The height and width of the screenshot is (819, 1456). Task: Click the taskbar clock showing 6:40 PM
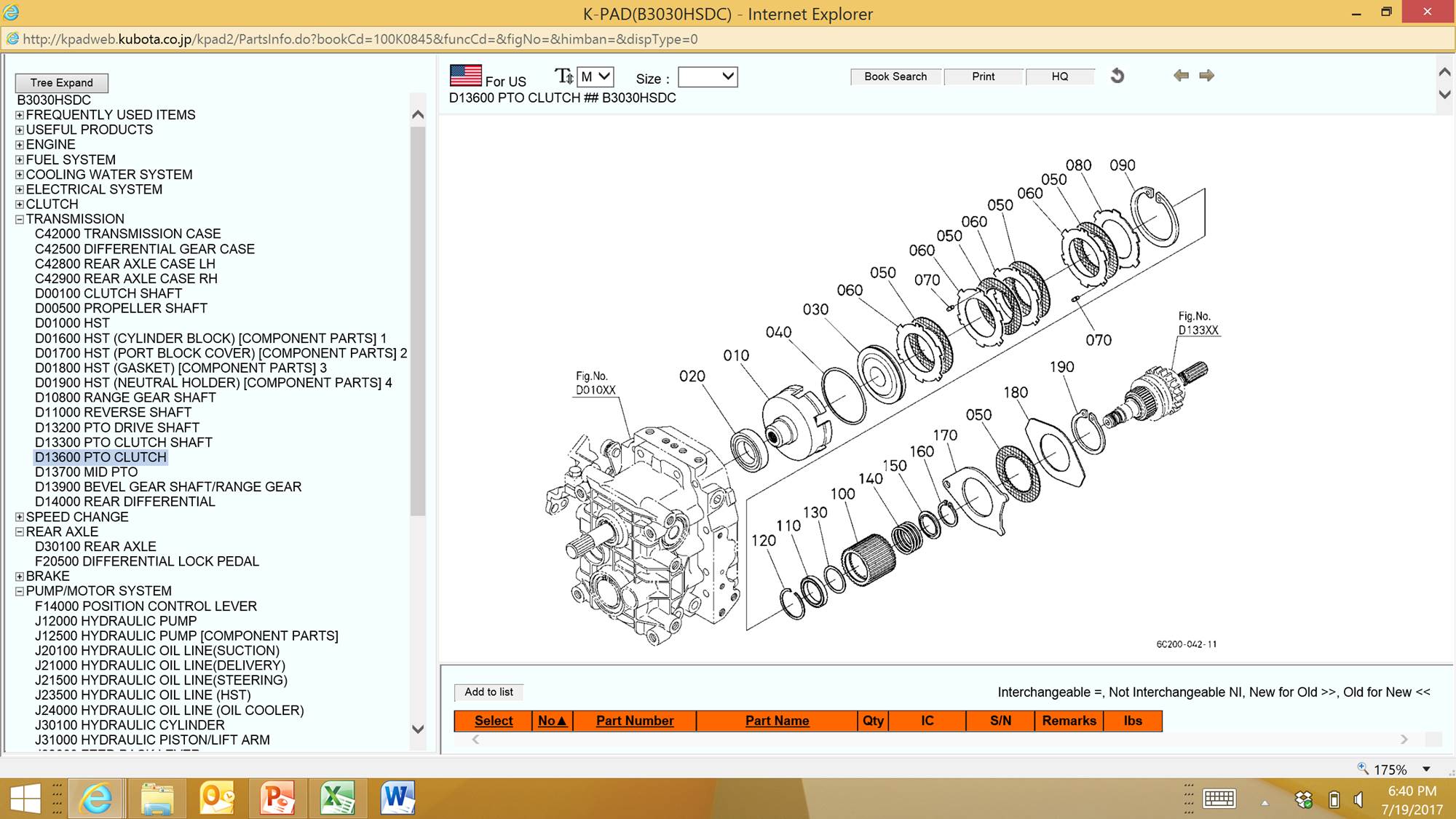(x=1412, y=791)
